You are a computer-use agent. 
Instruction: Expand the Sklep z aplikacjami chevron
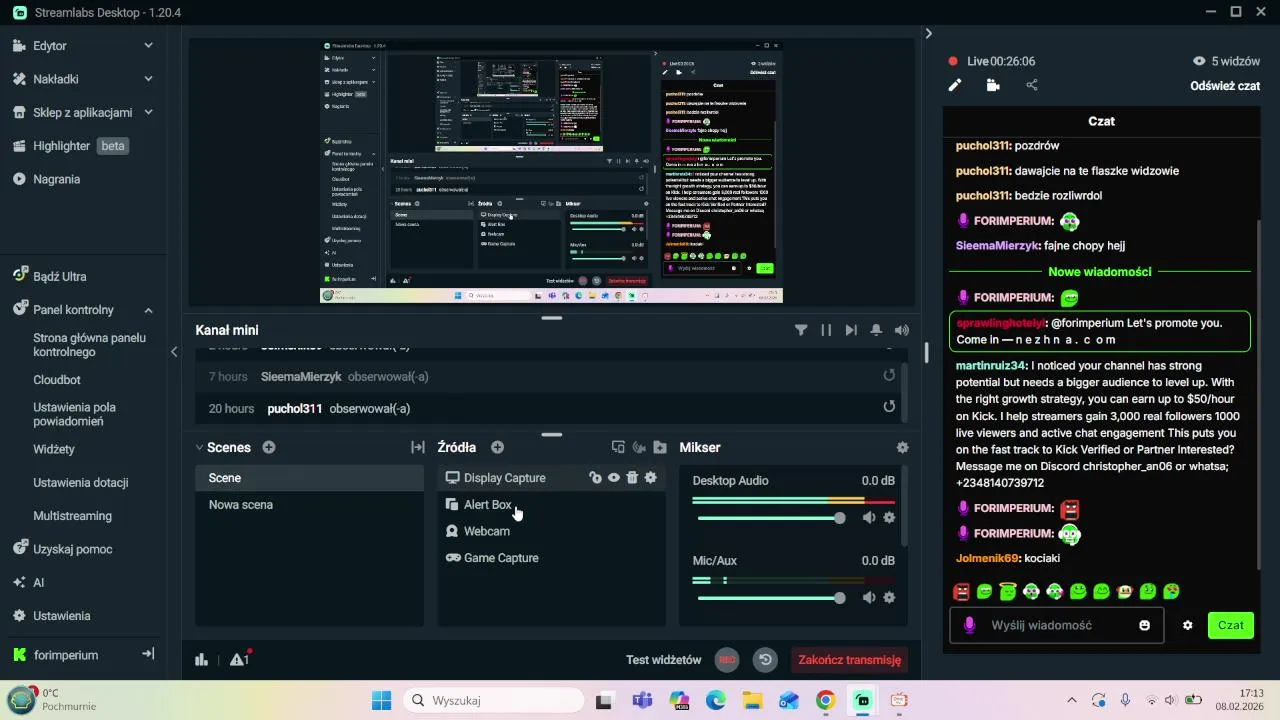[148, 112]
